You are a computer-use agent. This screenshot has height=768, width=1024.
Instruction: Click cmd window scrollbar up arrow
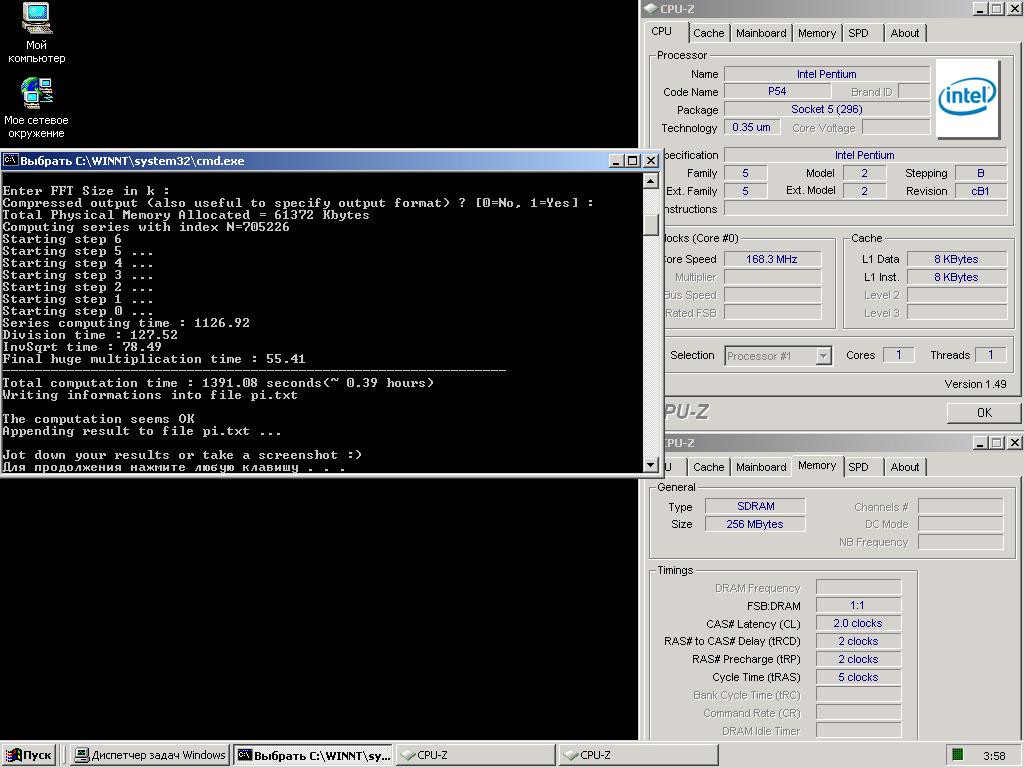click(650, 181)
